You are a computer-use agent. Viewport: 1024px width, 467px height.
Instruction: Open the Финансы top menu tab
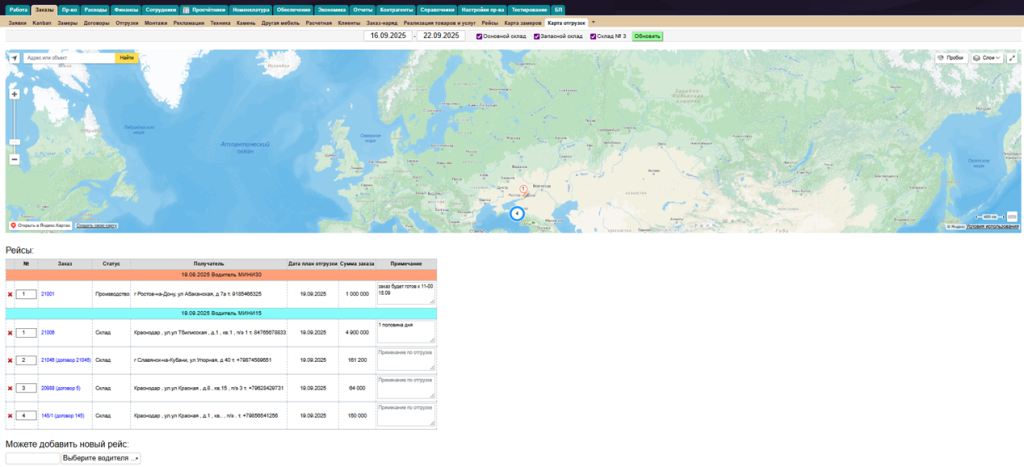click(x=126, y=9)
